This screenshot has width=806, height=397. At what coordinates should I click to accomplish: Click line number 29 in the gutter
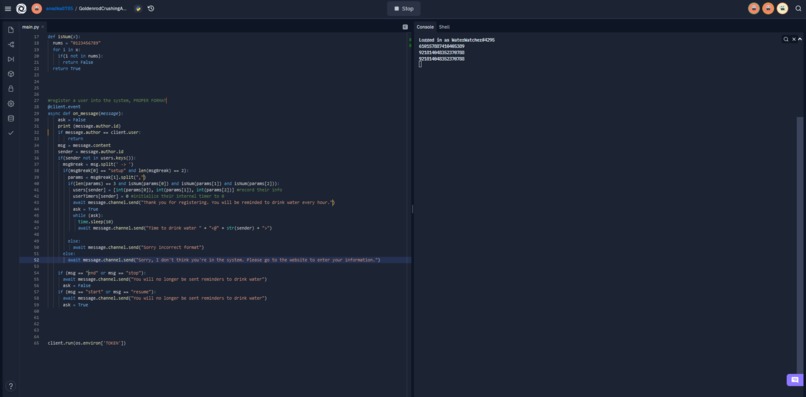click(x=36, y=113)
